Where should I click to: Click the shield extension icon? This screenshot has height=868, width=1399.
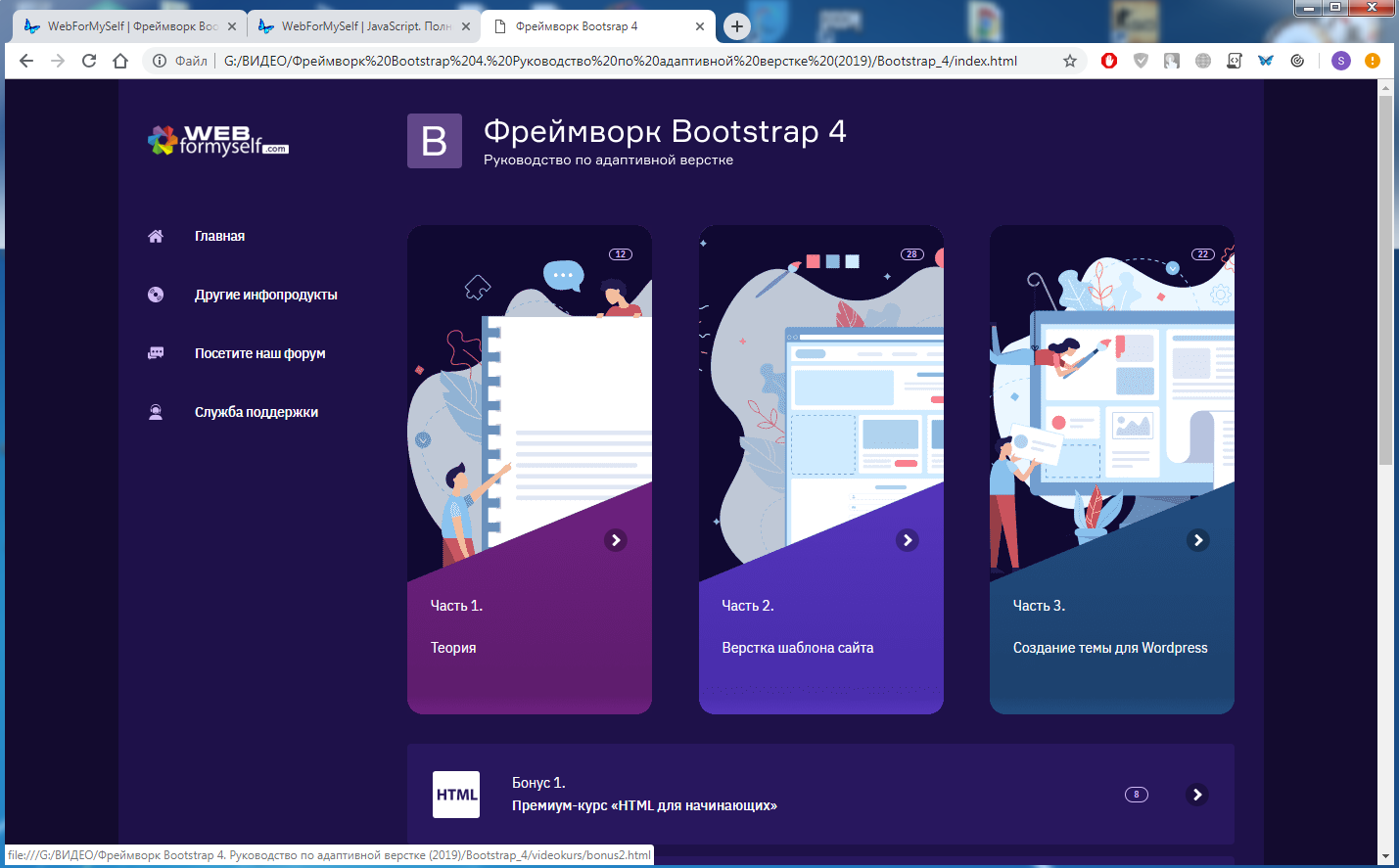click(1141, 61)
